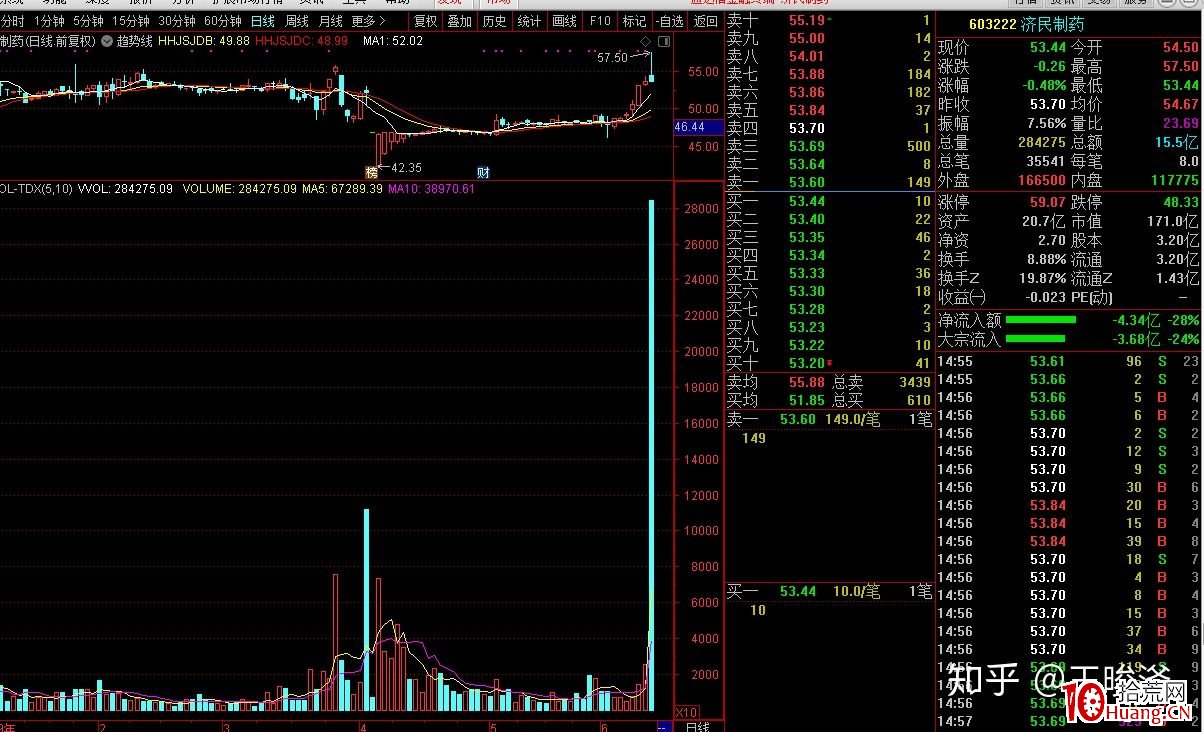The height and width of the screenshot is (732, 1204).
Task: Switch chart to 1分钟 period
Action: (50, 21)
